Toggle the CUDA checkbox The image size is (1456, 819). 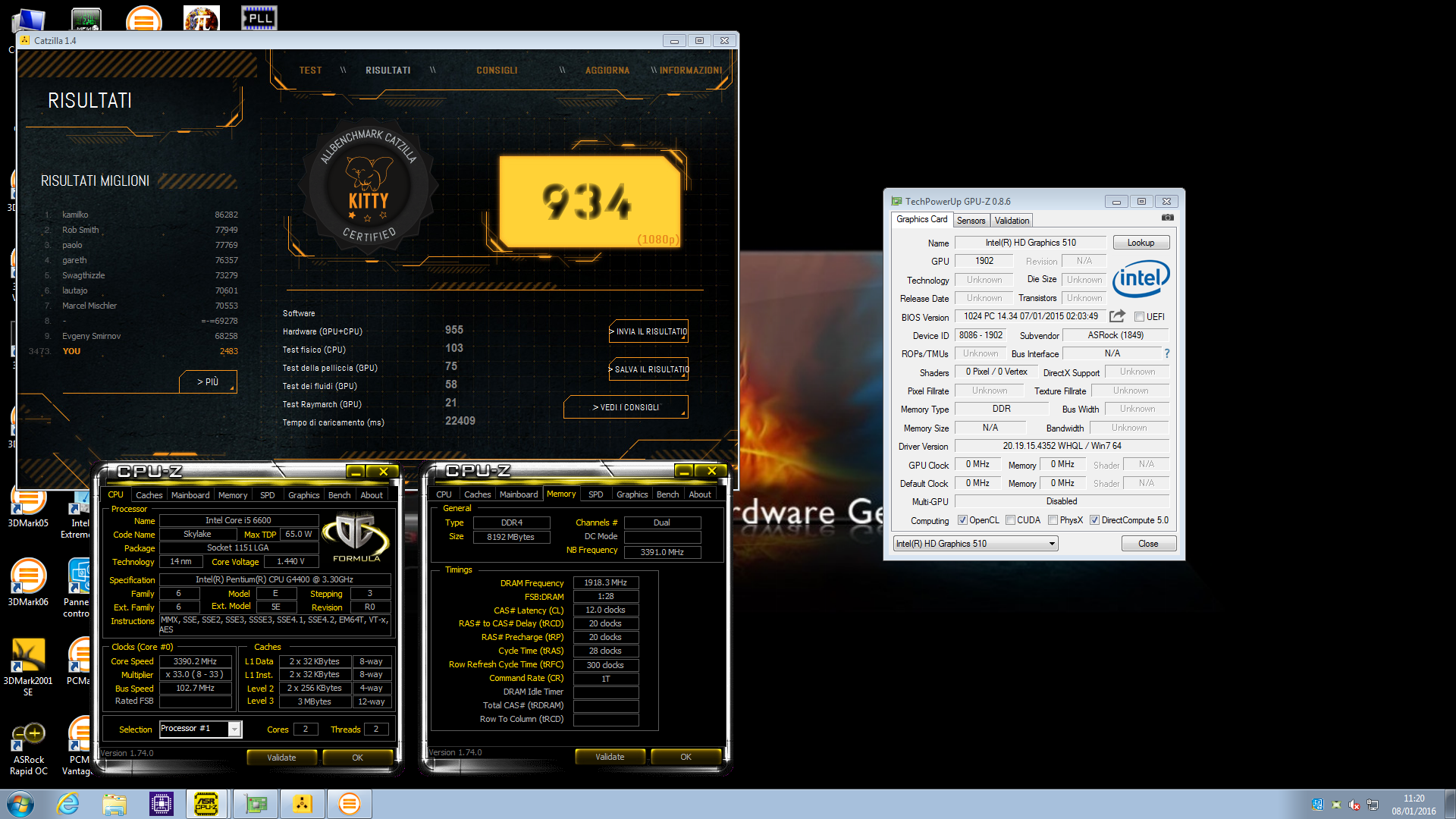[x=1010, y=520]
